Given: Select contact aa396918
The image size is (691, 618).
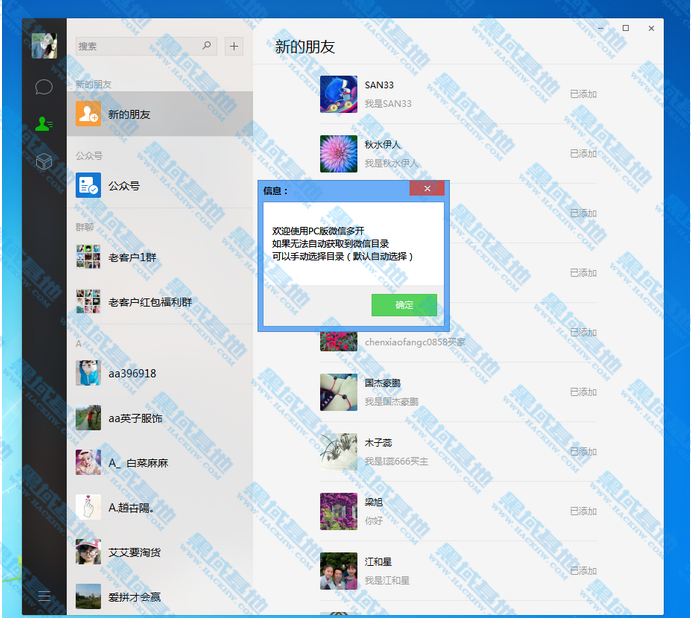Looking at the screenshot, I should 160,373.
